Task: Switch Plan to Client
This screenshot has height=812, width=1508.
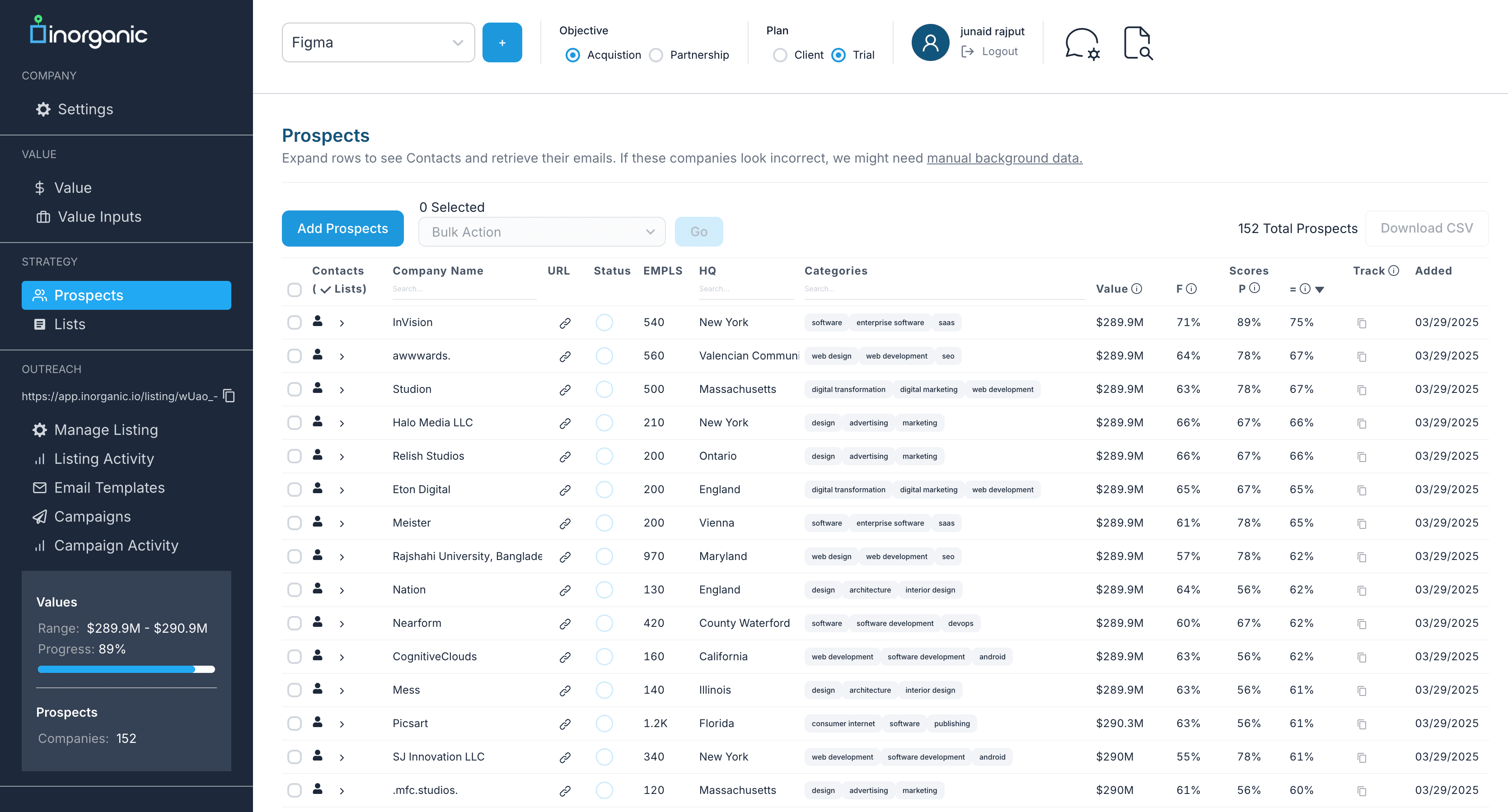Action: pos(780,54)
